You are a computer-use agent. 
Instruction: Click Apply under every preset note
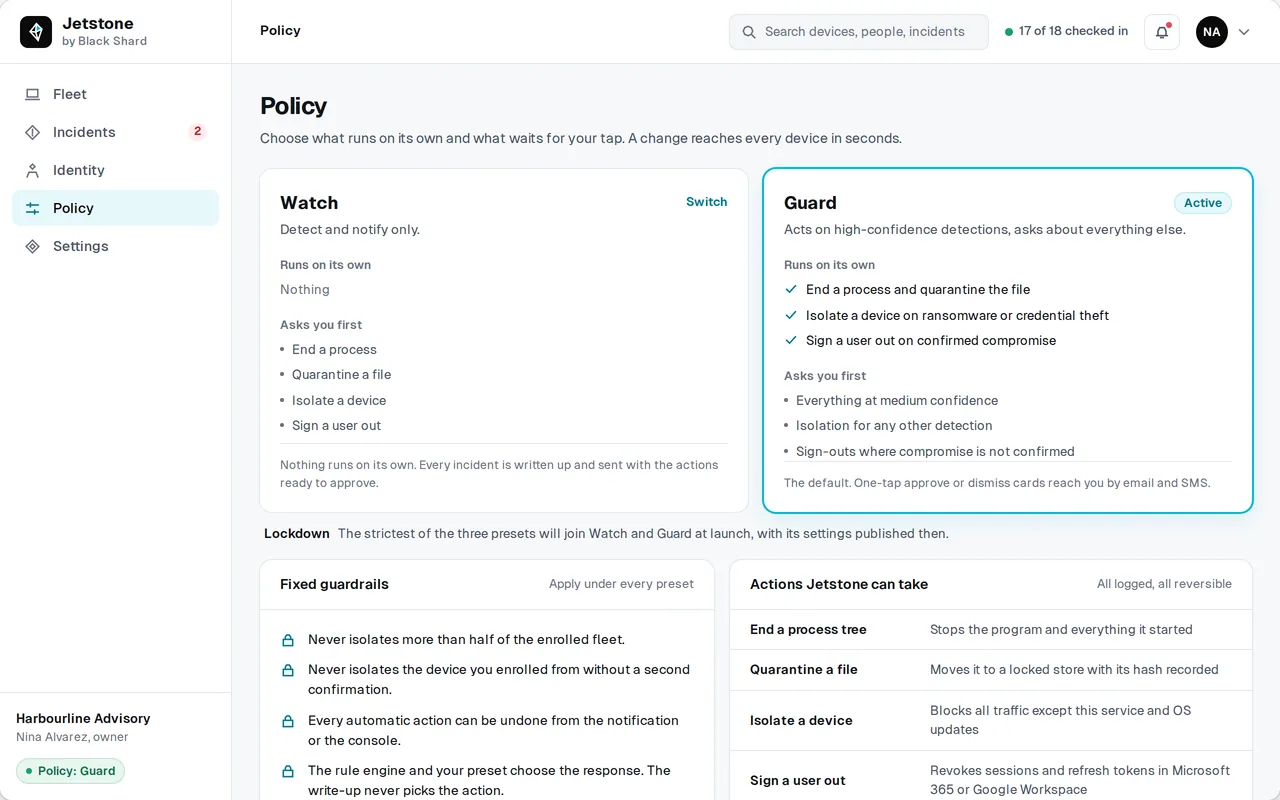[621, 584]
